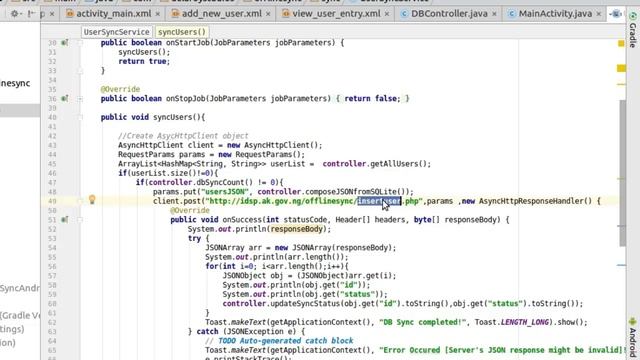Click the '{ return false; }' folded region

pos(373,98)
